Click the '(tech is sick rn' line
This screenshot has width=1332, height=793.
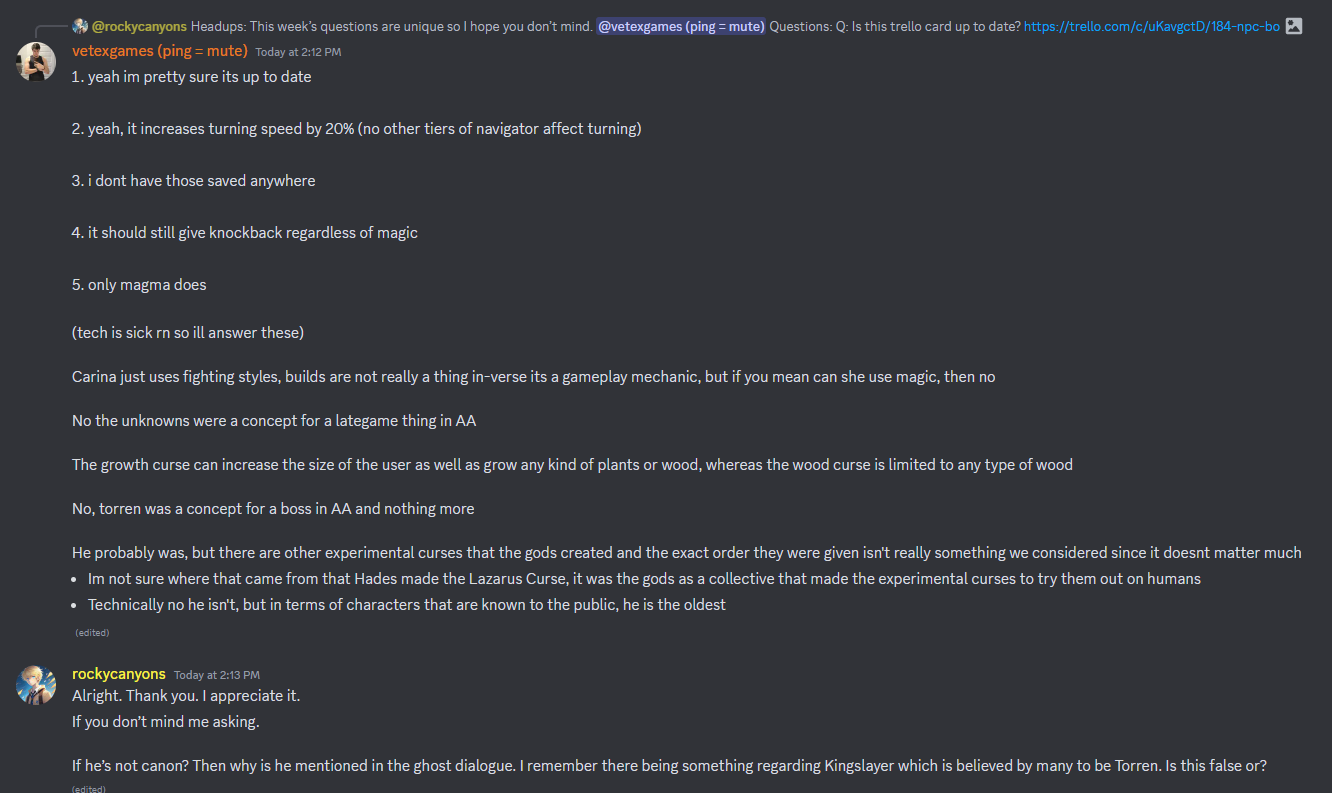point(188,332)
